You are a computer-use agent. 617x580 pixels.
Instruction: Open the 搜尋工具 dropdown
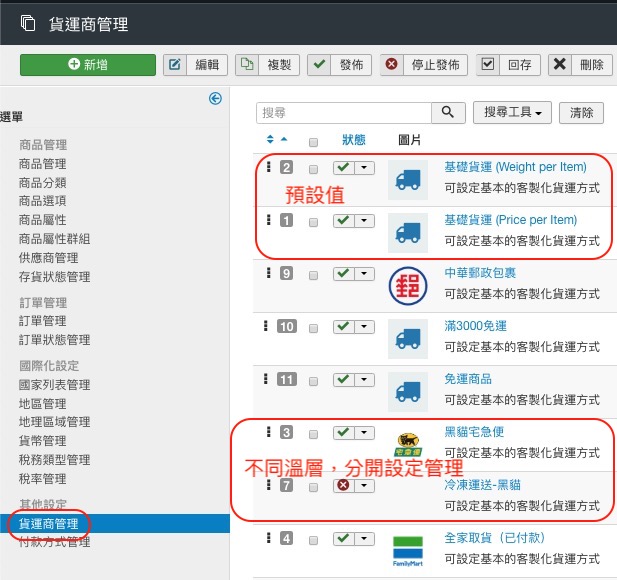(511, 113)
